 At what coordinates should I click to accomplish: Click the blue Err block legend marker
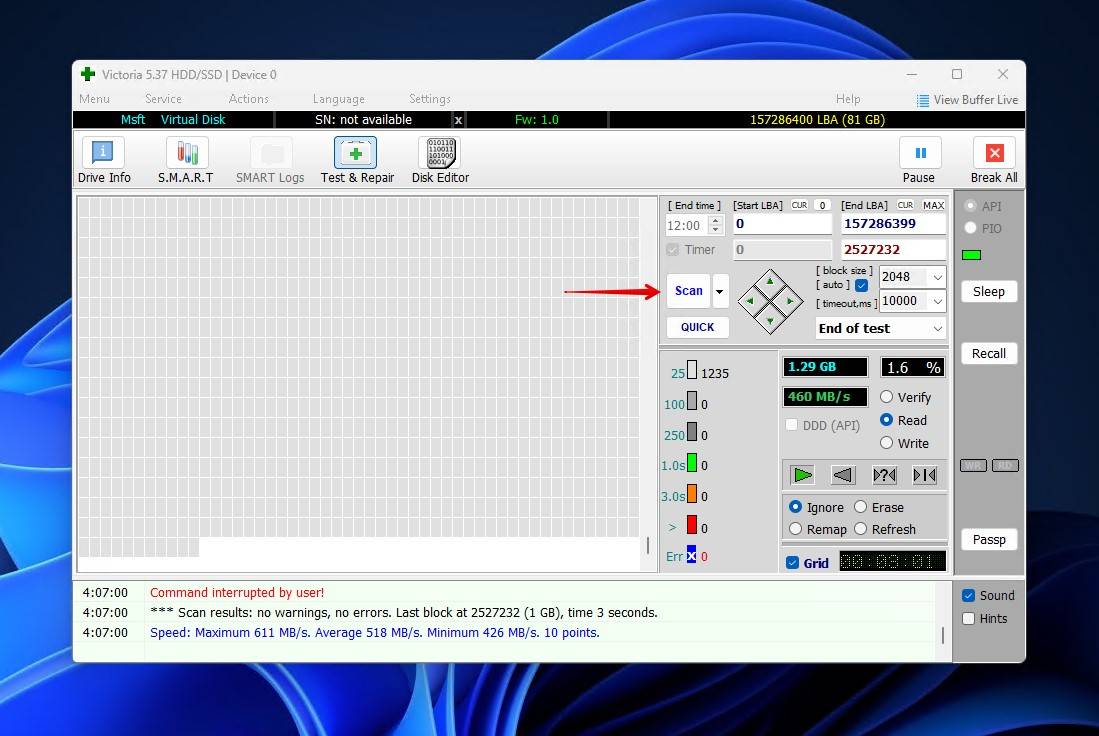pos(692,554)
